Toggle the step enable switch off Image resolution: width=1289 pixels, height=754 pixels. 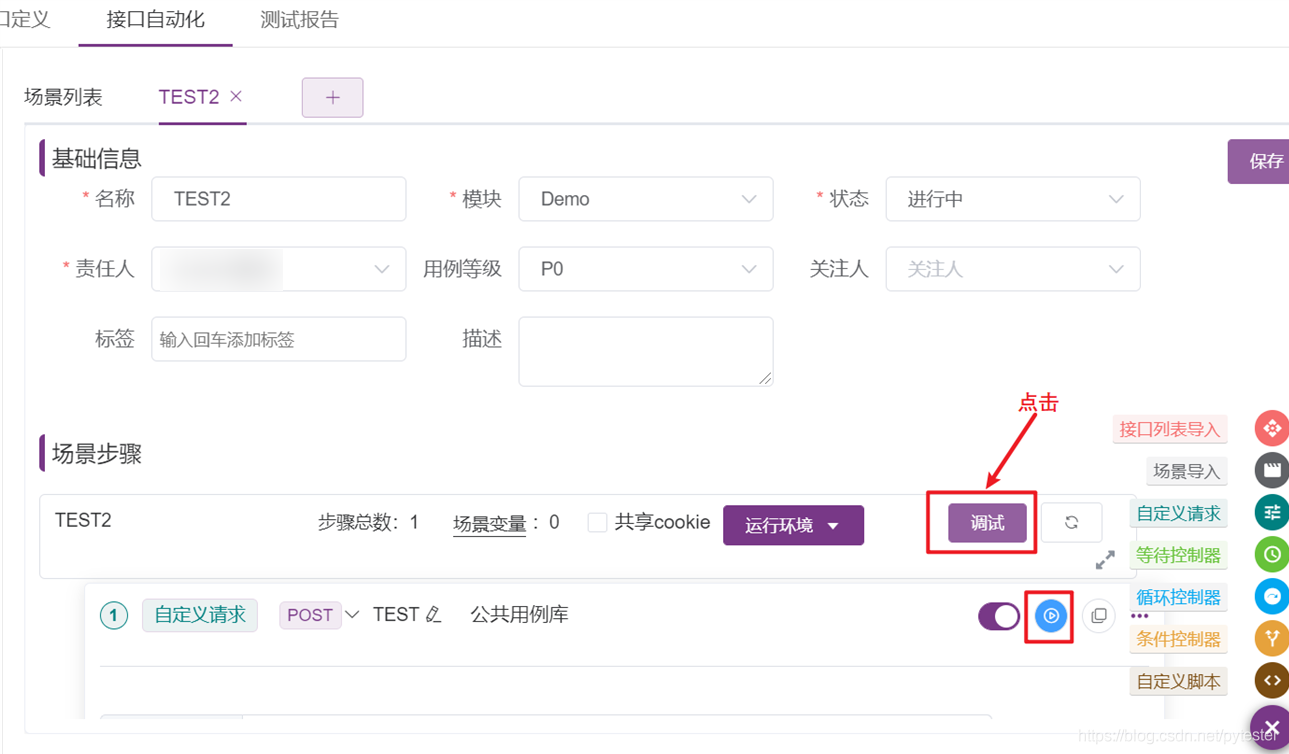(x=998, y=616)
